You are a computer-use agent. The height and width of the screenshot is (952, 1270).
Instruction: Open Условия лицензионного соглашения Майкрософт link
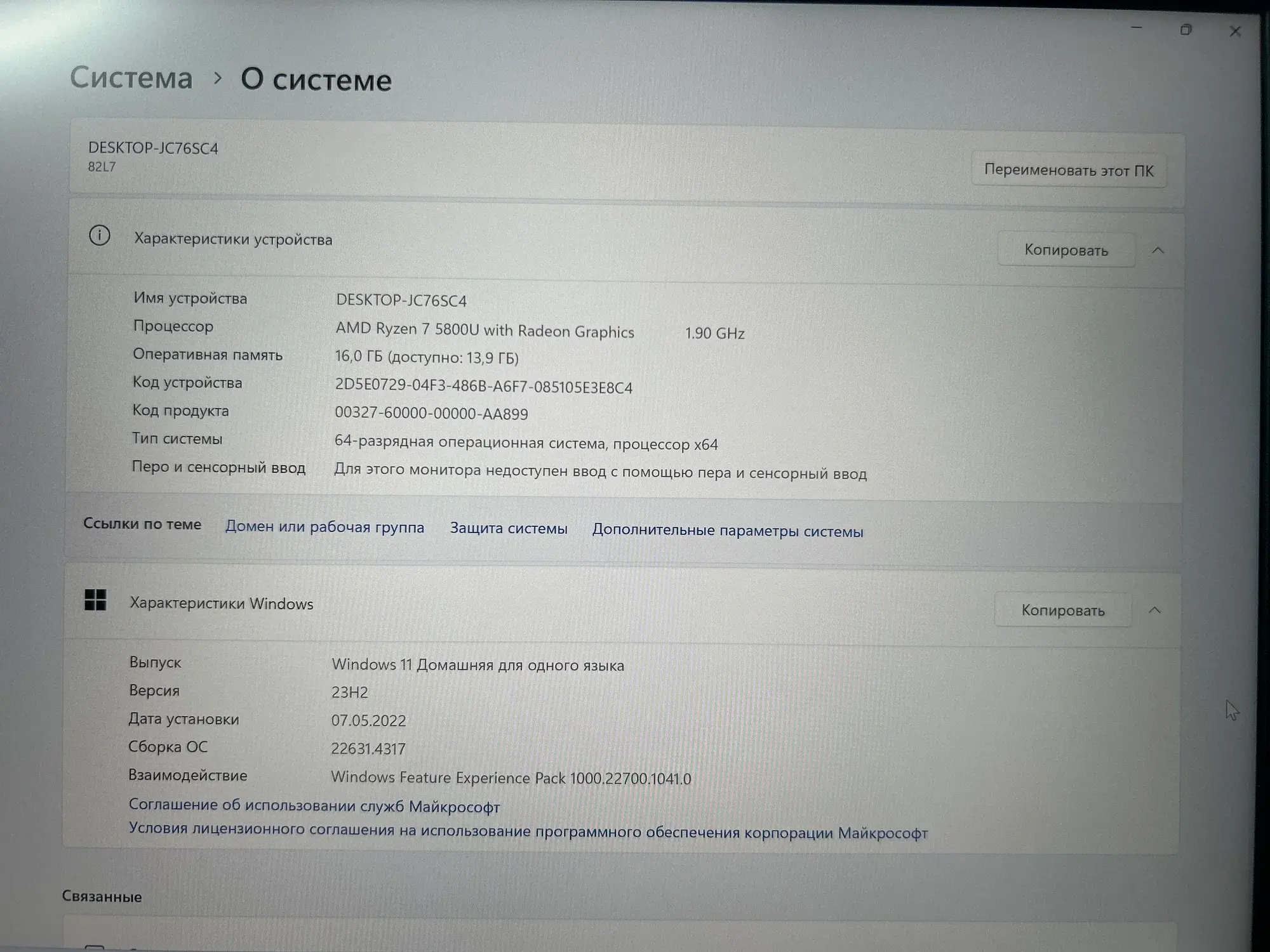point(528,831)
